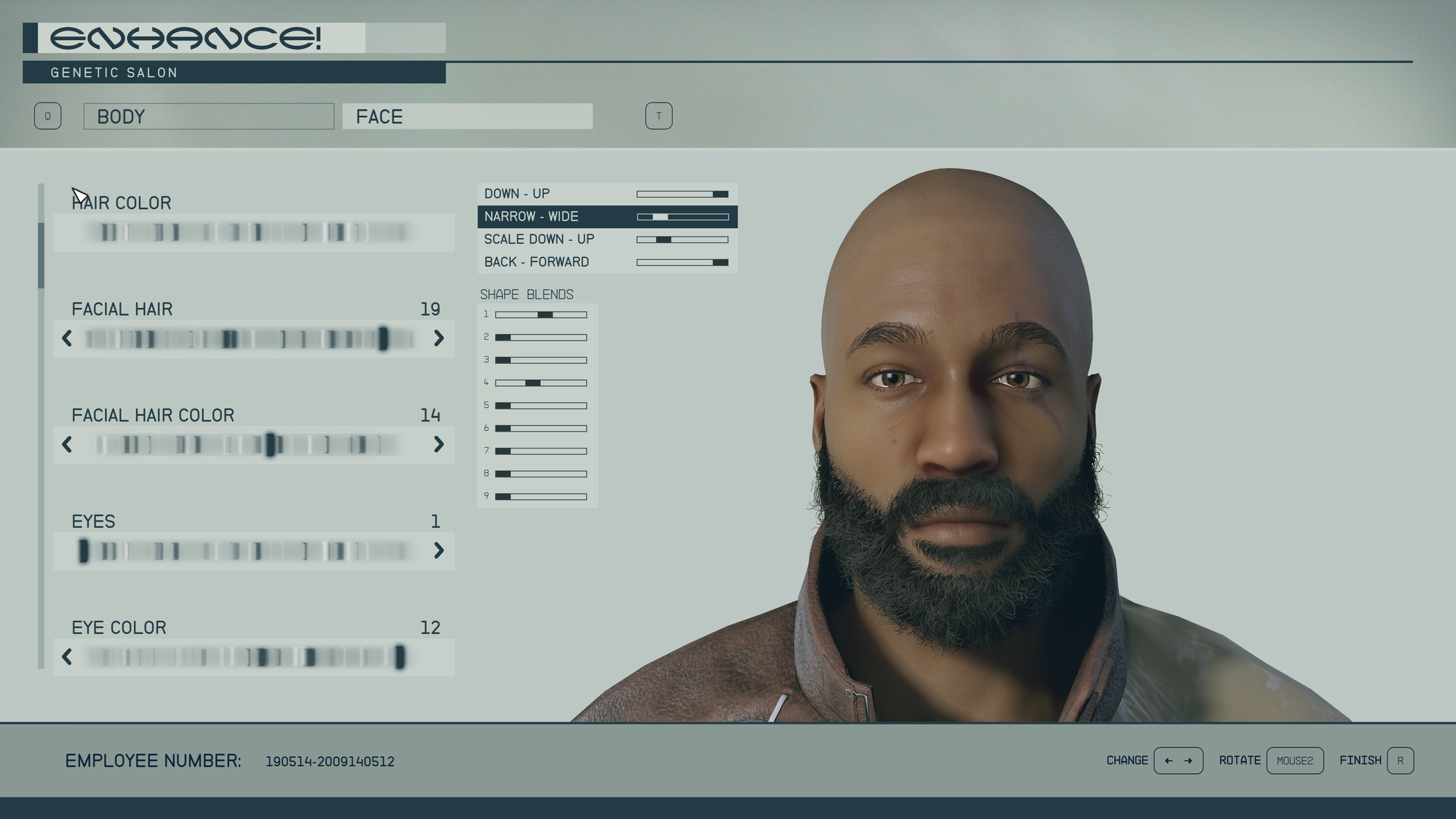Click the MOUSE2 rotate key icon
Screen dimensions: 1456x819
1294,760
